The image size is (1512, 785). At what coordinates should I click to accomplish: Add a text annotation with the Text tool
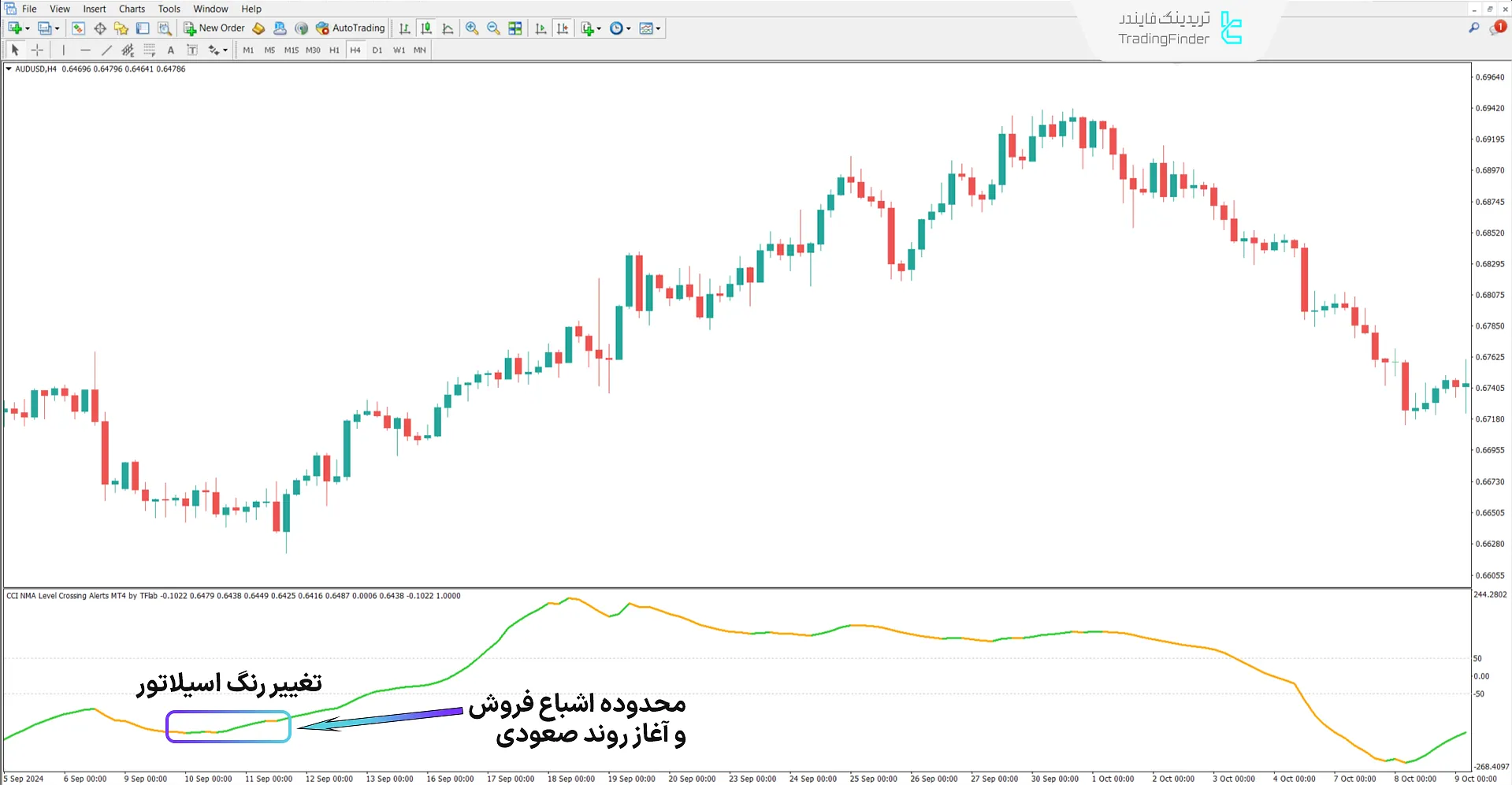pyautogui.click(x=171, y=50)
